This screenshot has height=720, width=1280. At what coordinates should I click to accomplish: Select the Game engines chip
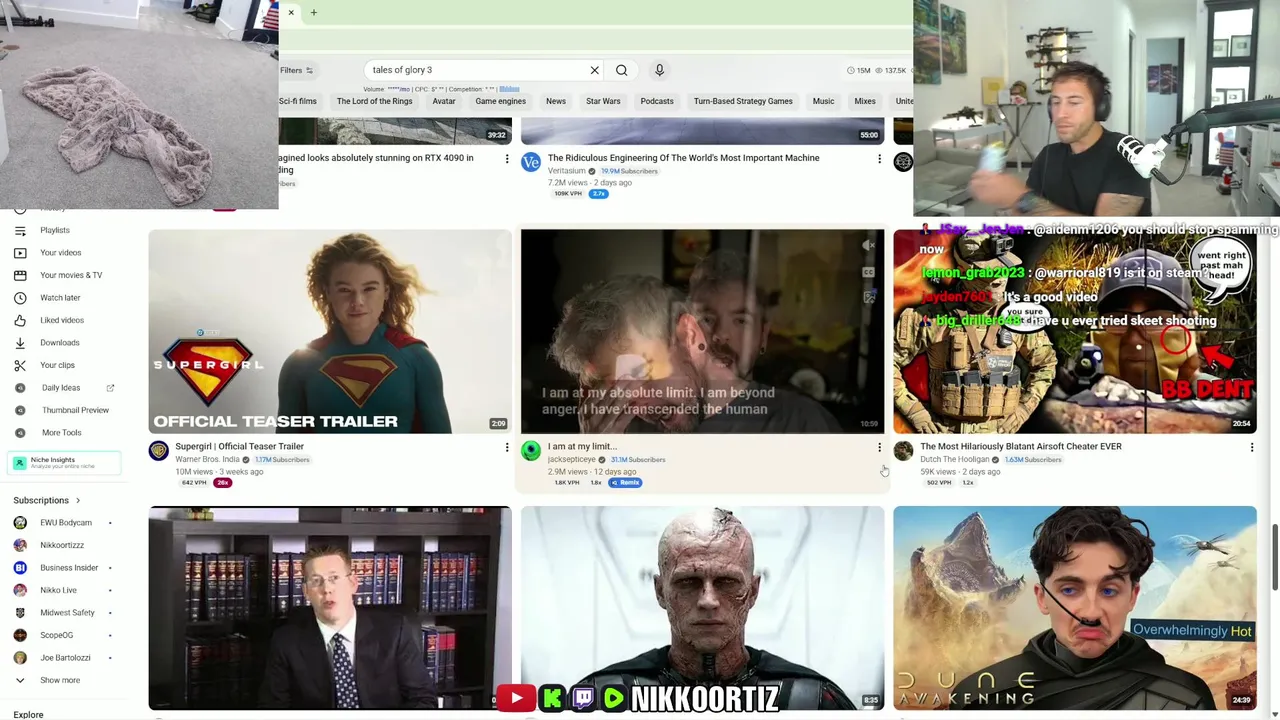[500, 101]
